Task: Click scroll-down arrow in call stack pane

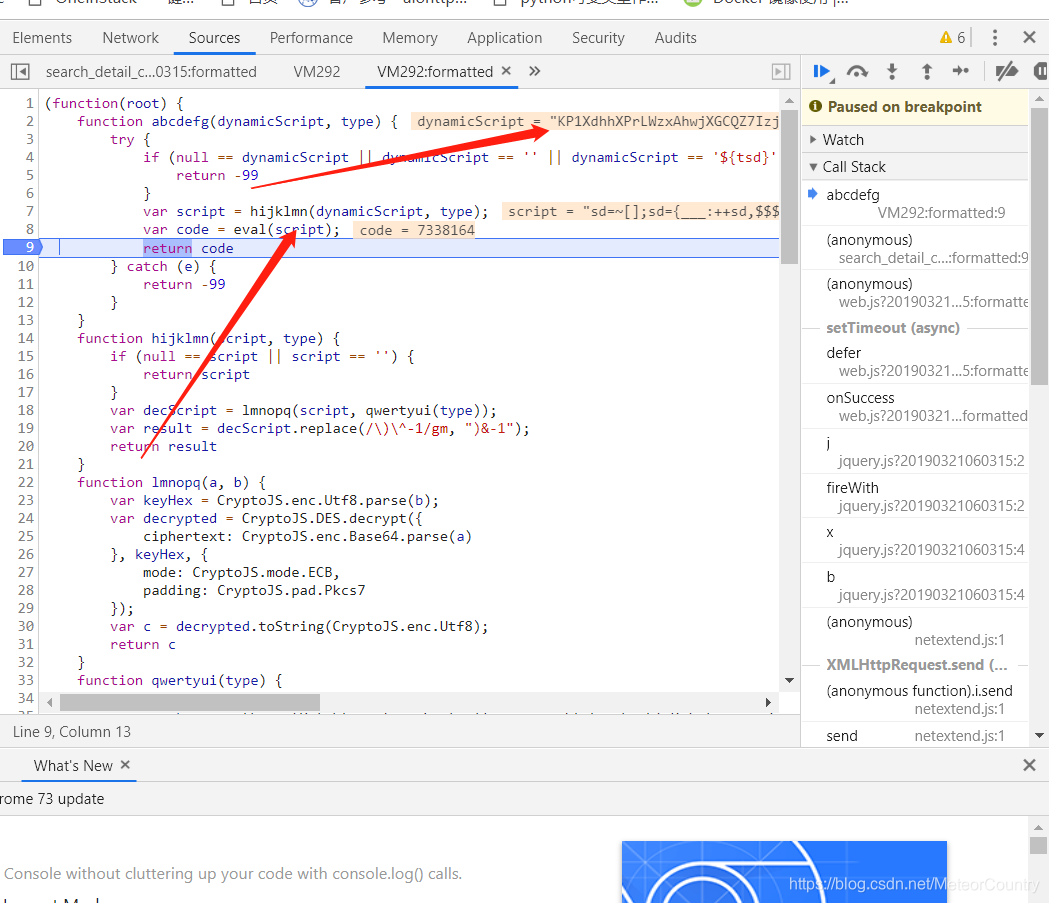Action: (1039, 735)
